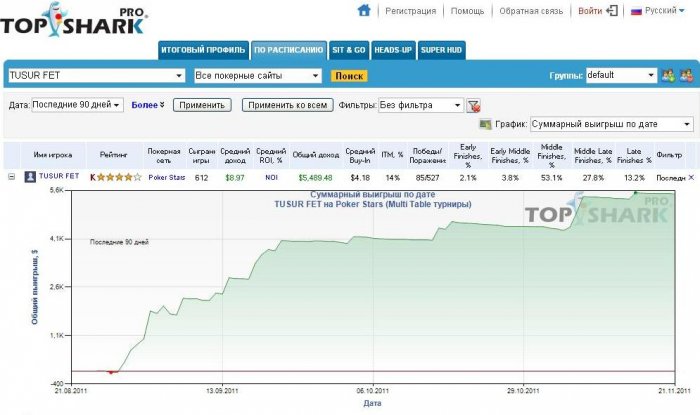Click the Поиск button

tap(349, 76)
